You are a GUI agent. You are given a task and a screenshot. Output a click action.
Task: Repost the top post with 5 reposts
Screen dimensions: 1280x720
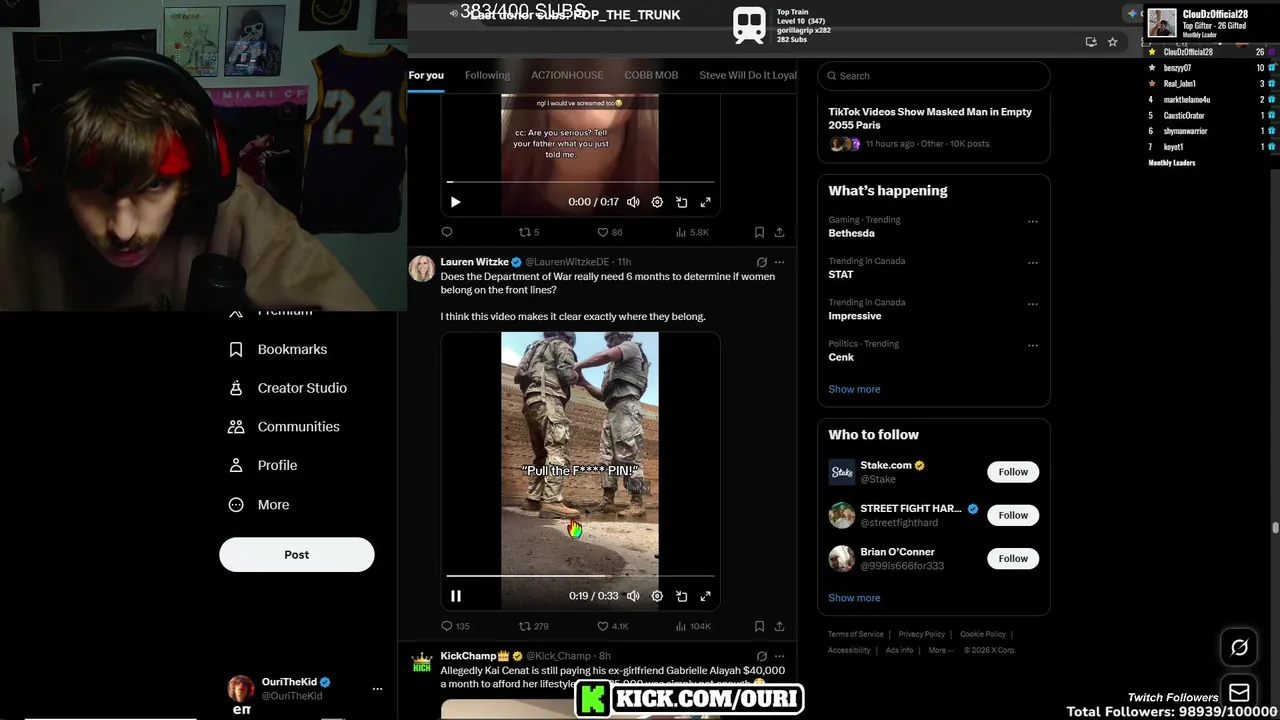pyautogui.click(x=528, y=232)
